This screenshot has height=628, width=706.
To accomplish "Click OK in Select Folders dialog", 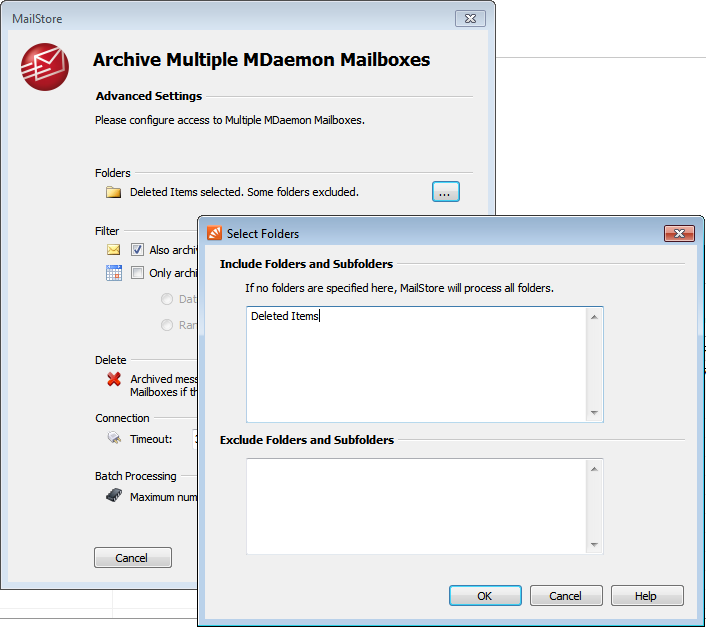I will coord(485,596).
